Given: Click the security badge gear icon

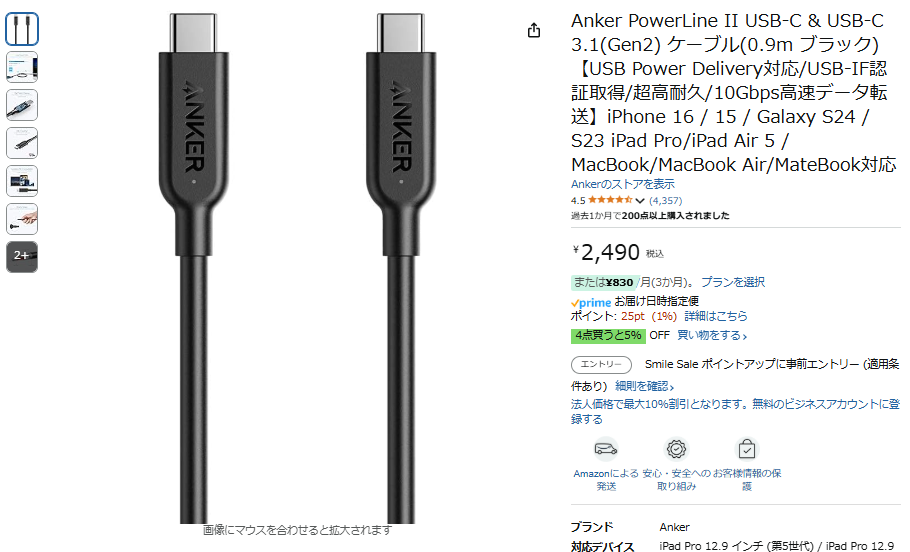Looking at the screenshot, I should coord(676,449).
